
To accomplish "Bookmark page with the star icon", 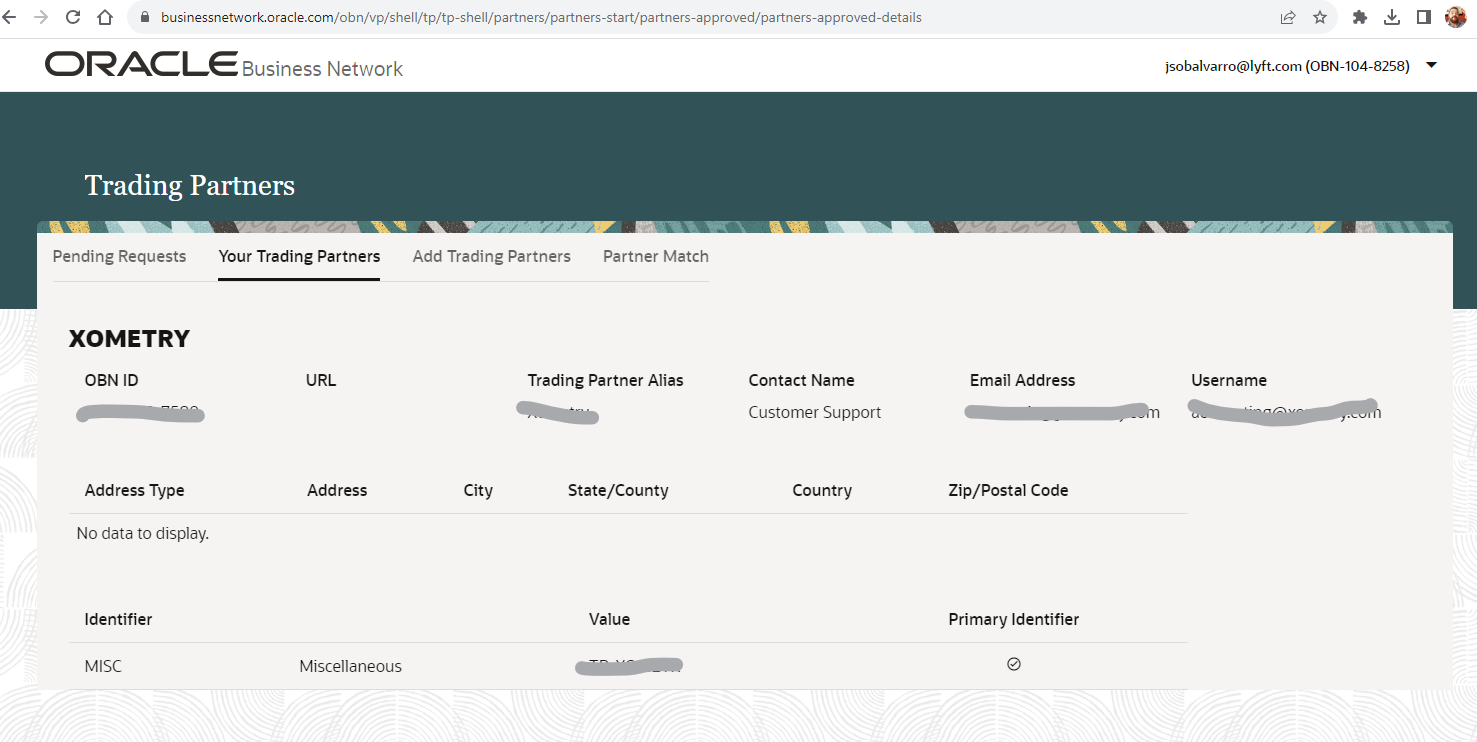I will (1320, 17).
